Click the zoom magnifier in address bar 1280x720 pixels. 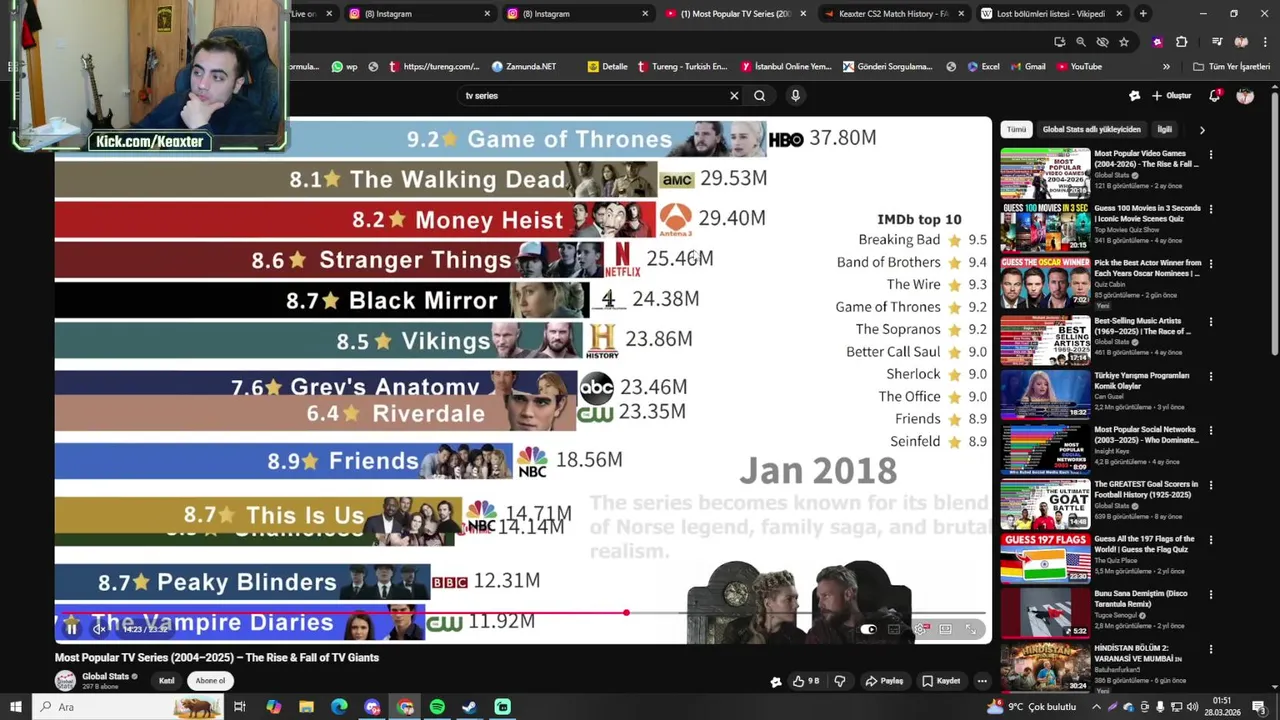(x=1081, y=42)
